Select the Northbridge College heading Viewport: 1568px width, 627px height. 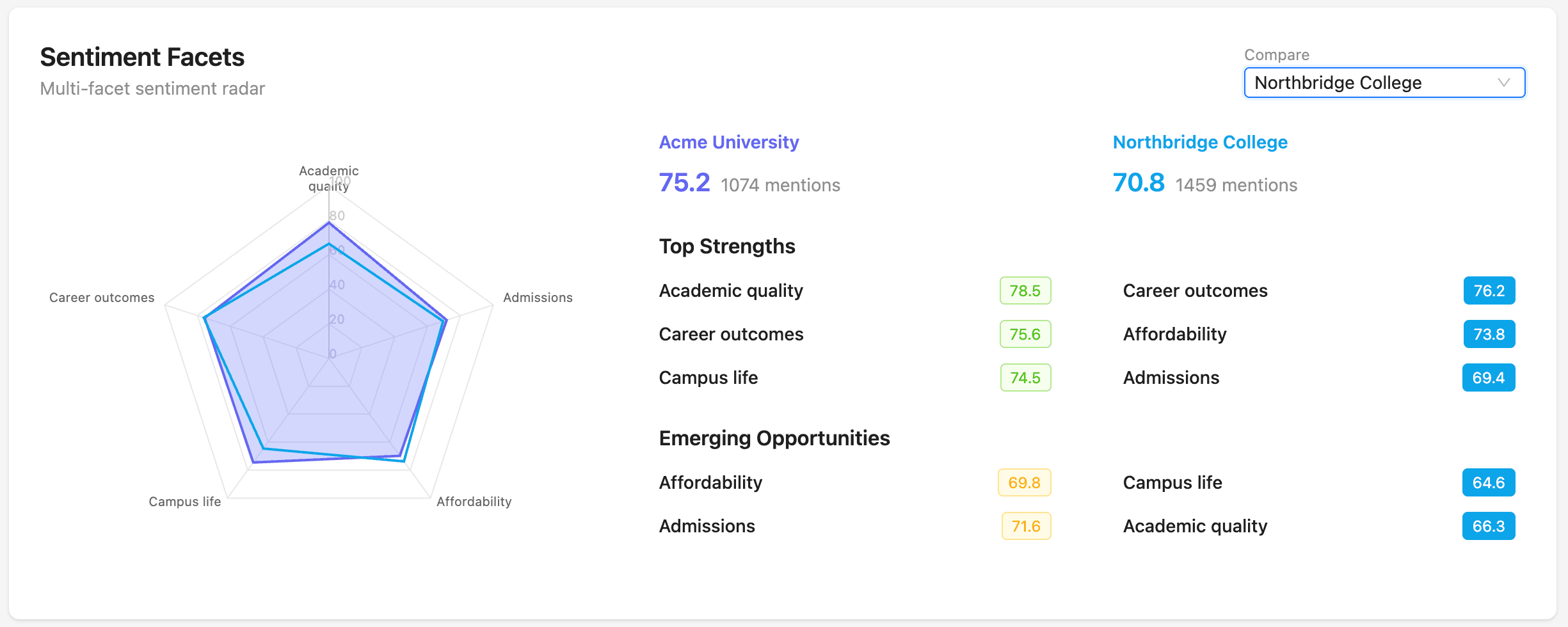1200,142
